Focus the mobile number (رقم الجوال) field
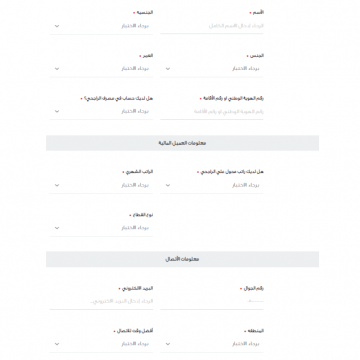This screenshot has width=360, height=360. [212, 301]
